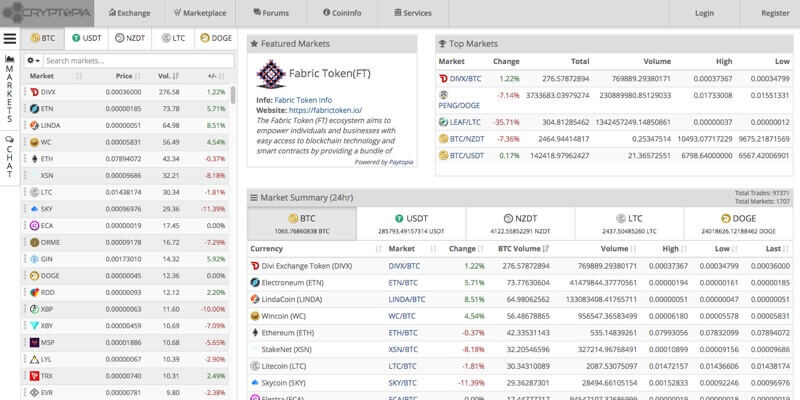The width and height of the screenshot is (800, 400).
Task: Click the XBP coin icon in market list
Action: coord(34,309)
